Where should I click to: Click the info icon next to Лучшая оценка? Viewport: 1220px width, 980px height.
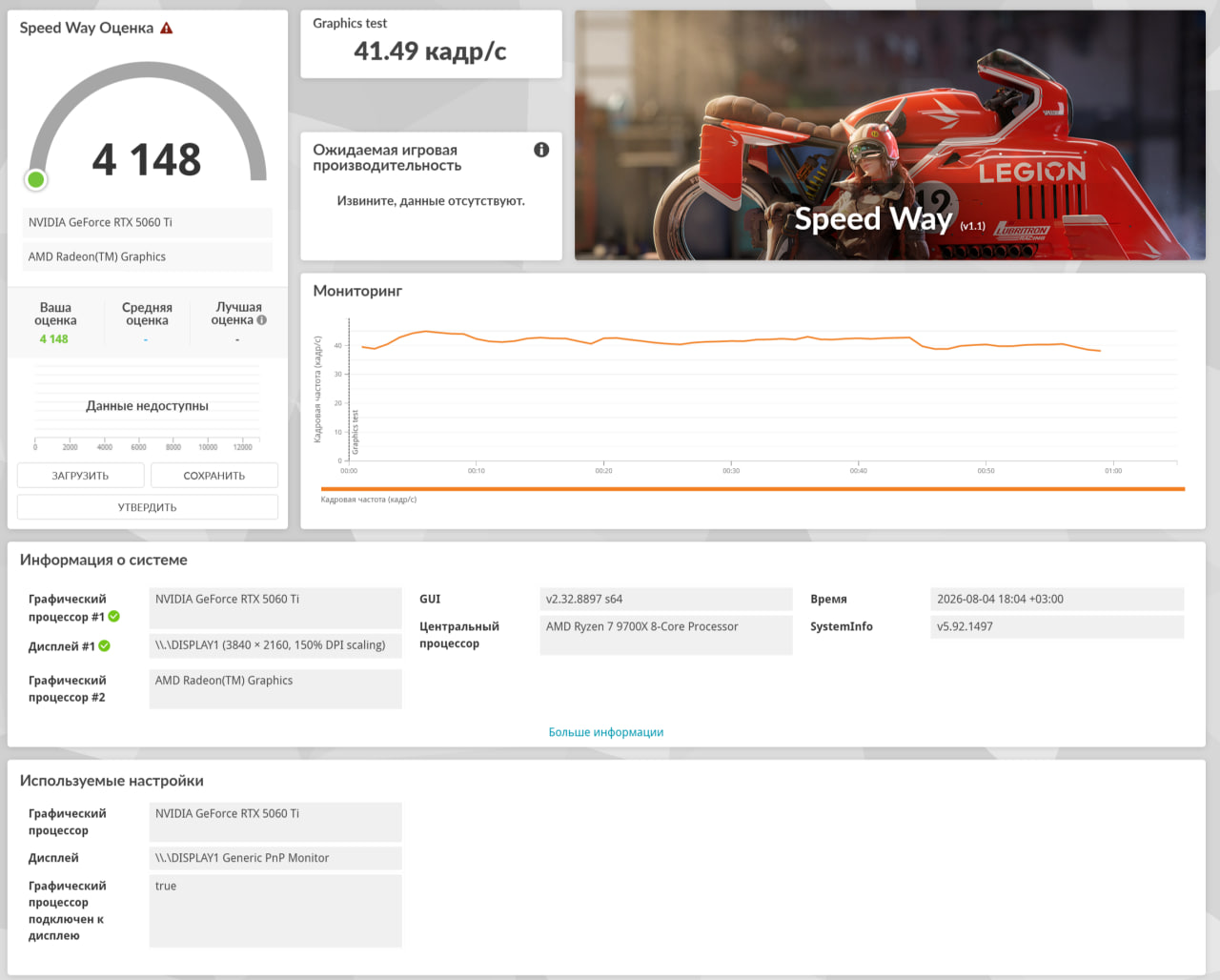click(x=262, y=320)
